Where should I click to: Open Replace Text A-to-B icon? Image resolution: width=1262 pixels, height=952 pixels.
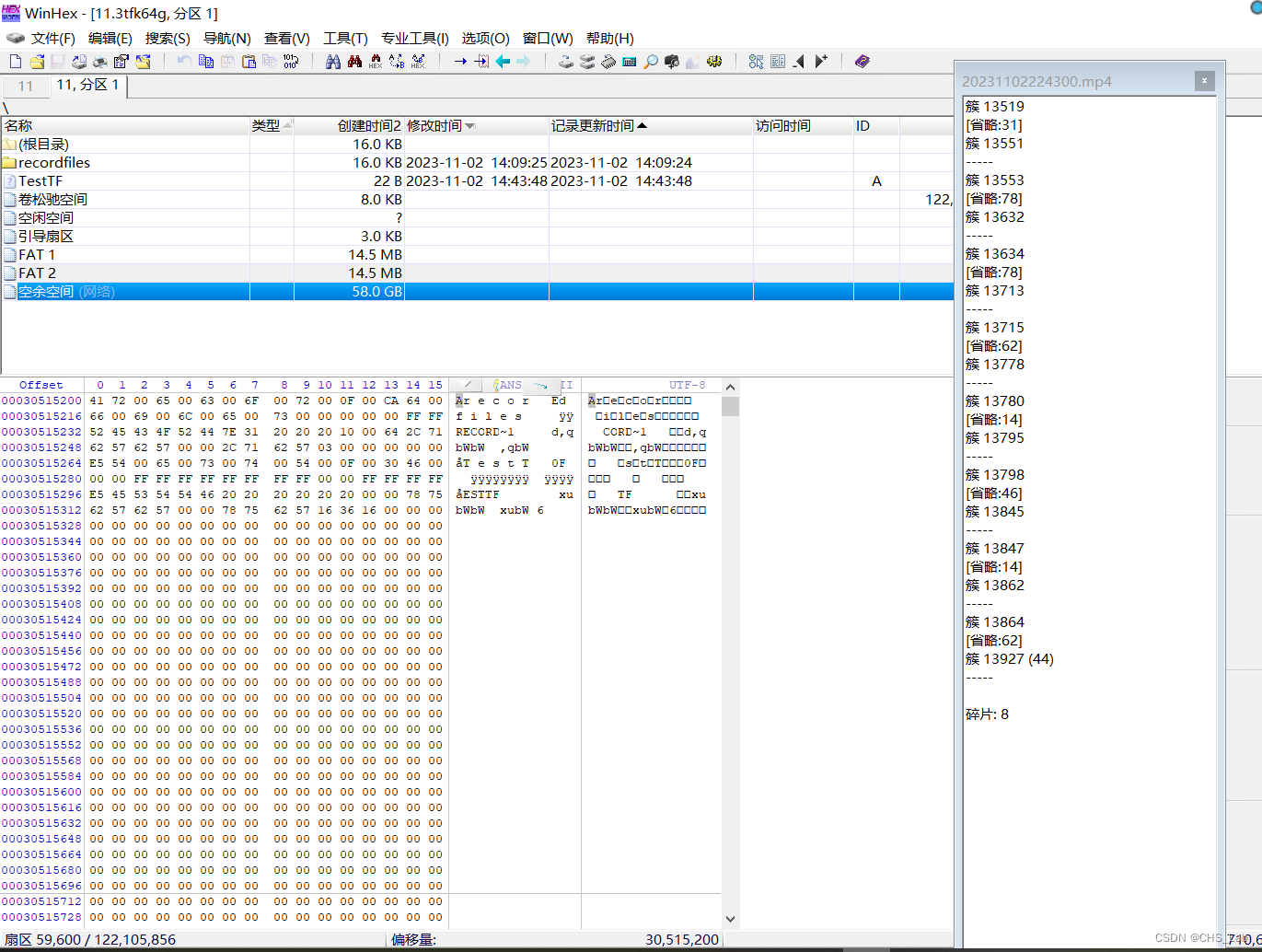[x=397, y=62]
